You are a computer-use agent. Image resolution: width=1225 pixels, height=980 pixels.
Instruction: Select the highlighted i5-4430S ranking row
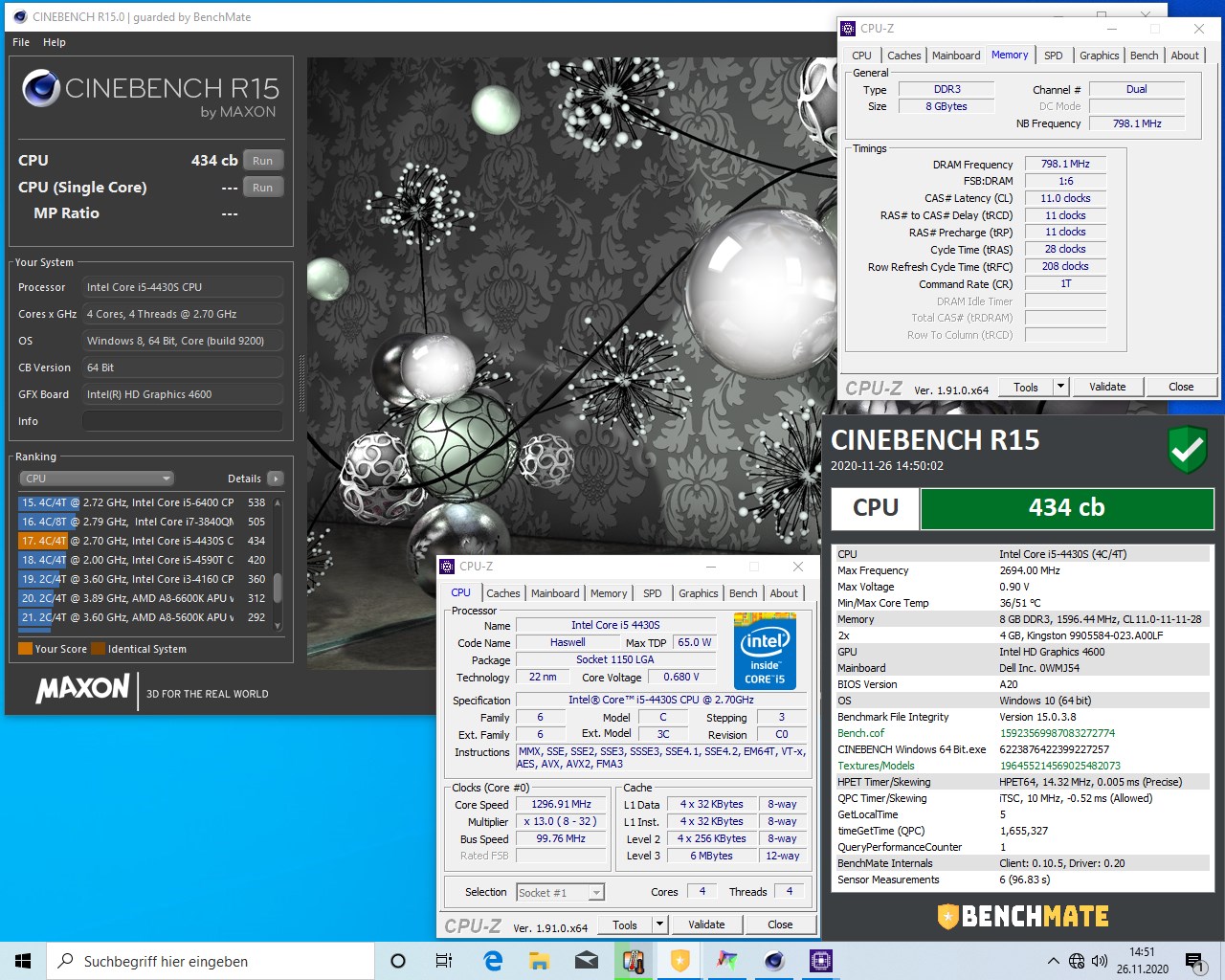144,541
